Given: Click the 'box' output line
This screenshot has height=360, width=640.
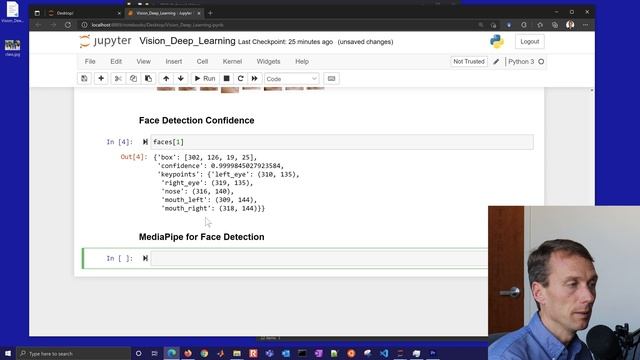Looking at the screenshot, I should pyautogui.click(x=205, y=157).
